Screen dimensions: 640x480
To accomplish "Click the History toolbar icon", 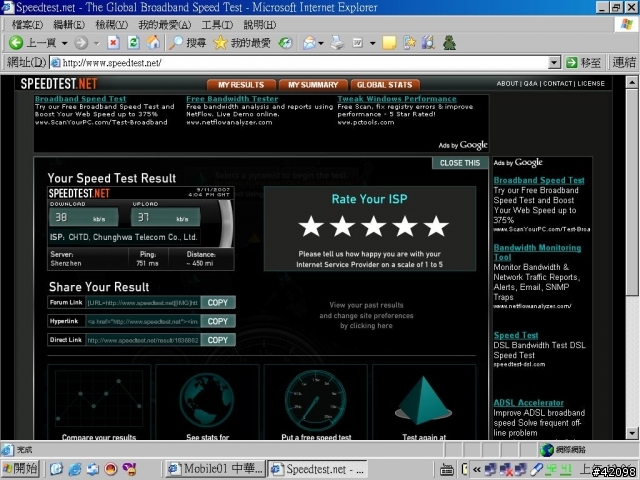I will 286,43.
